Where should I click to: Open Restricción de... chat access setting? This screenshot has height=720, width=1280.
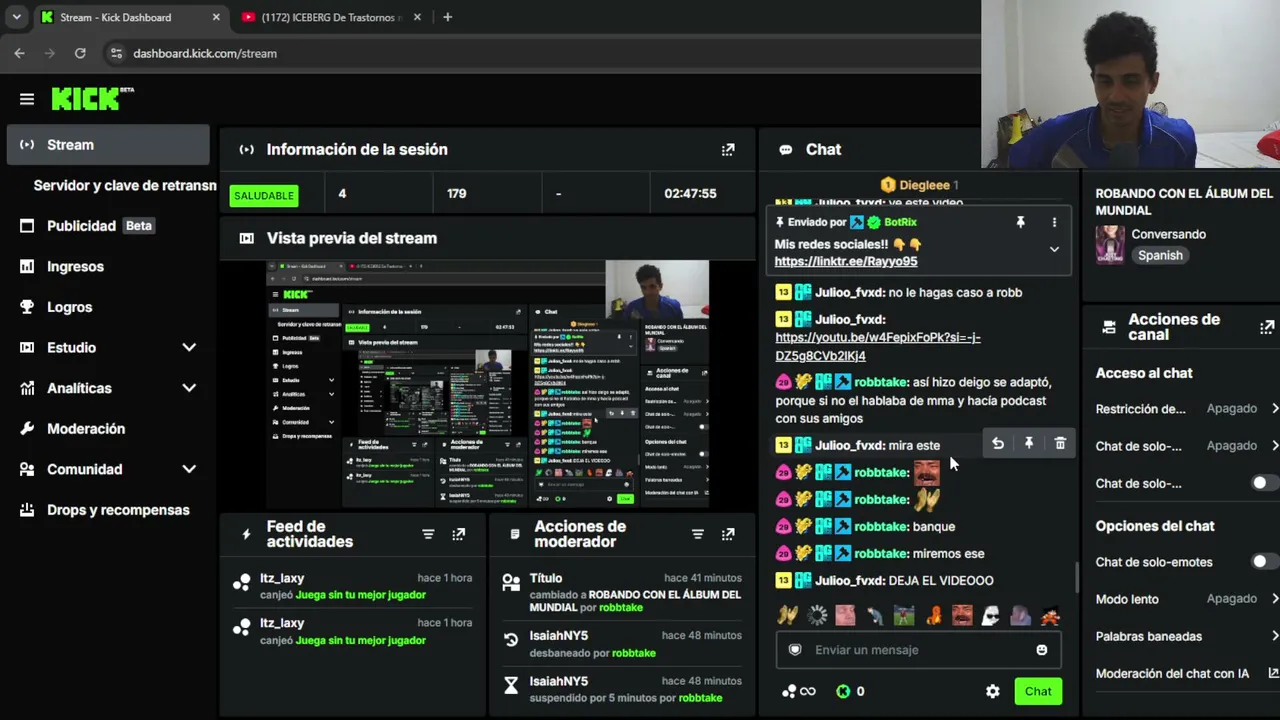coord(1187,409)
